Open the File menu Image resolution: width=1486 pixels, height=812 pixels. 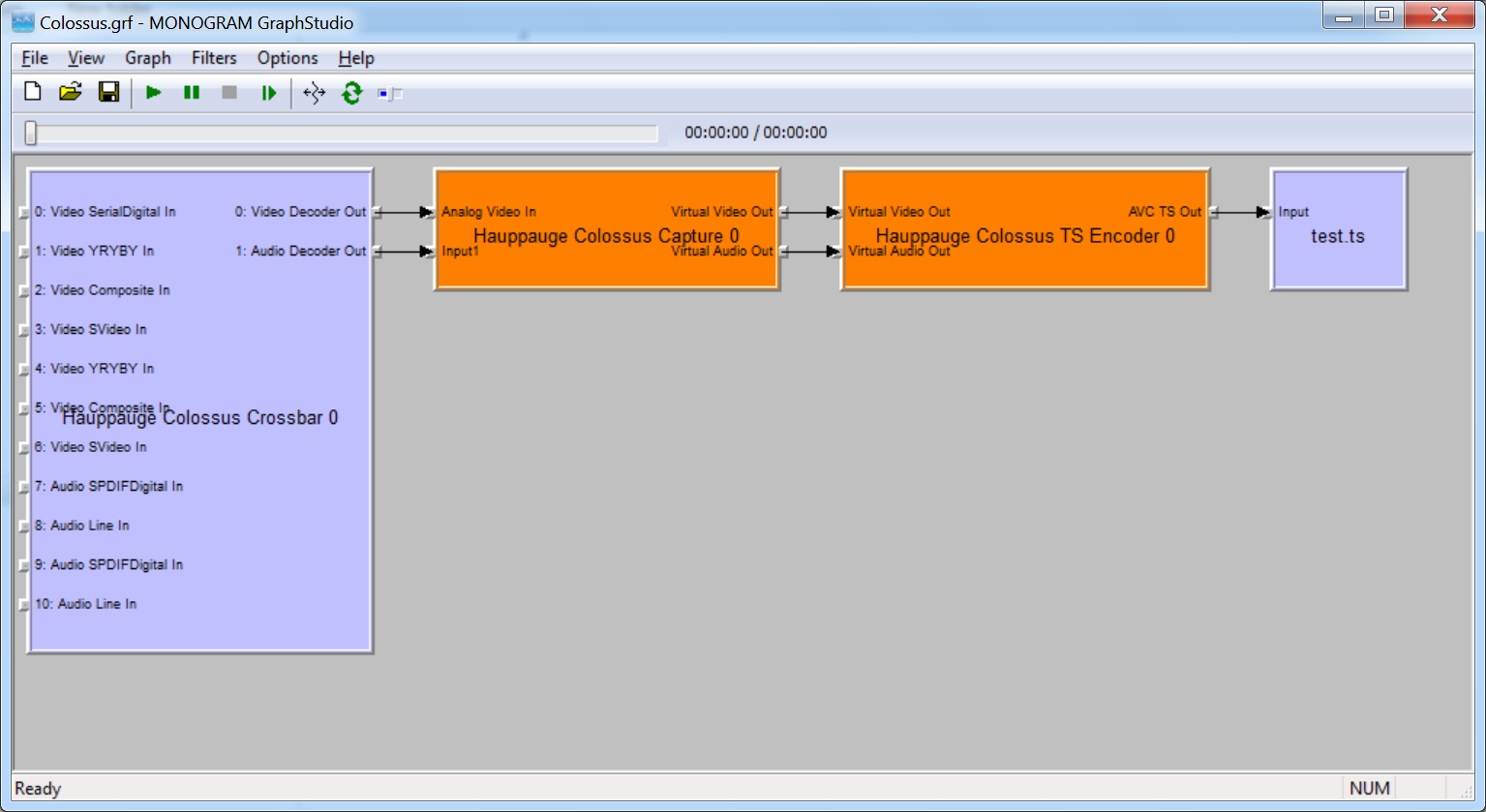click(x=35, y=58)
